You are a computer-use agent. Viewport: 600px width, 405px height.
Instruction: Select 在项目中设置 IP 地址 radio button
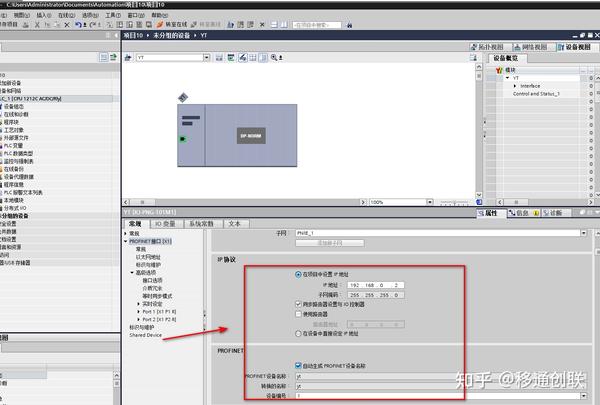coord(298,274)
